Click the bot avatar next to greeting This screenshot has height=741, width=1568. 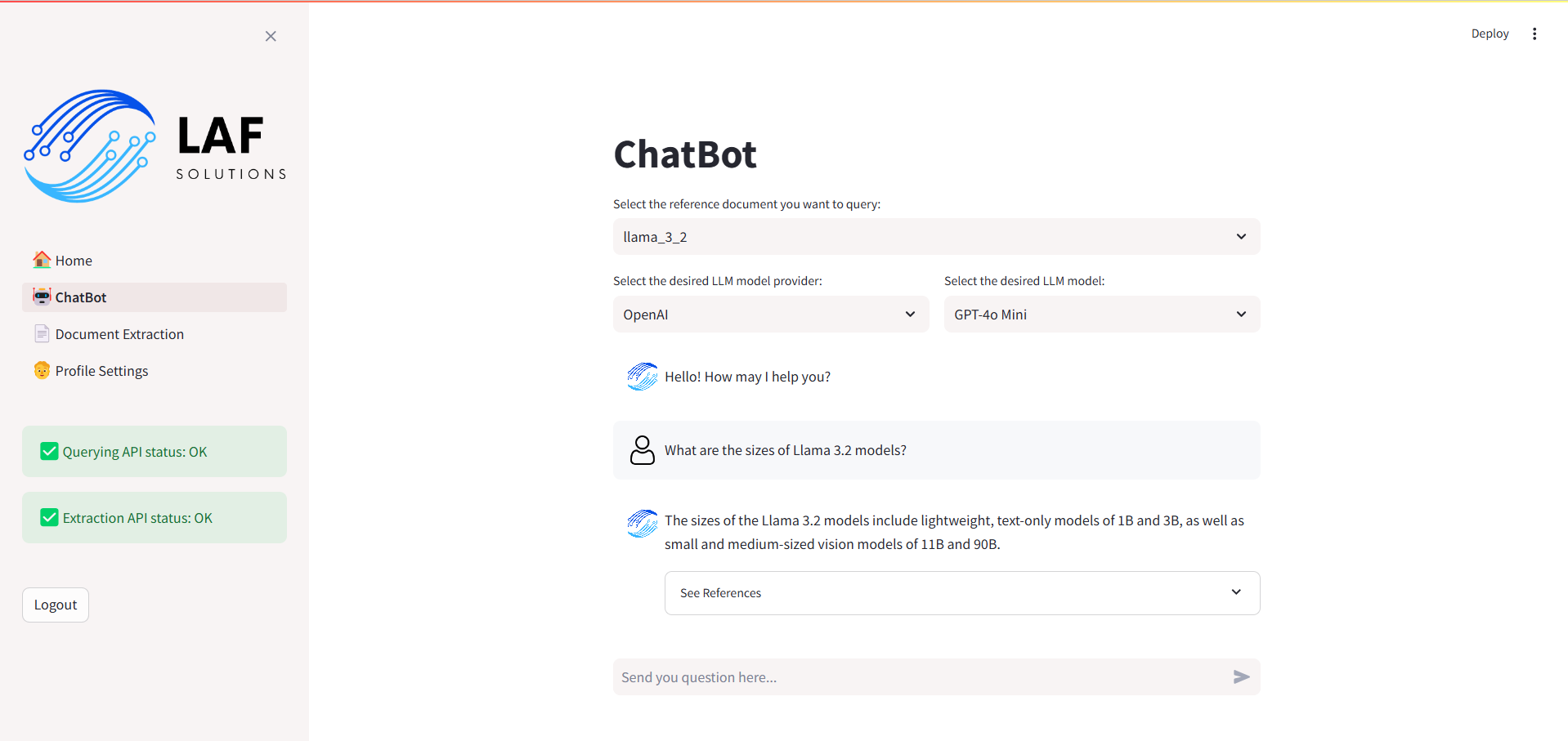tap(643, 377)
